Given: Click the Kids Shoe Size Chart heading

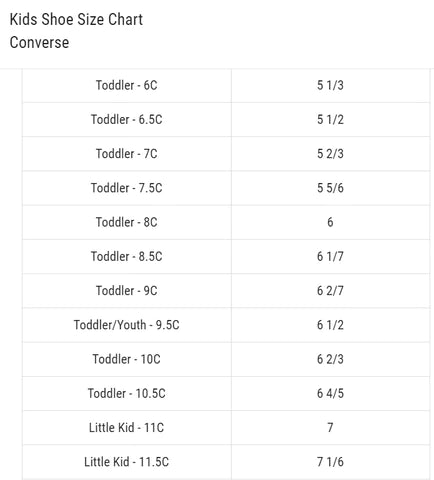Looking at the screenshot, I should pyautogui.click(x=76, y=19).
